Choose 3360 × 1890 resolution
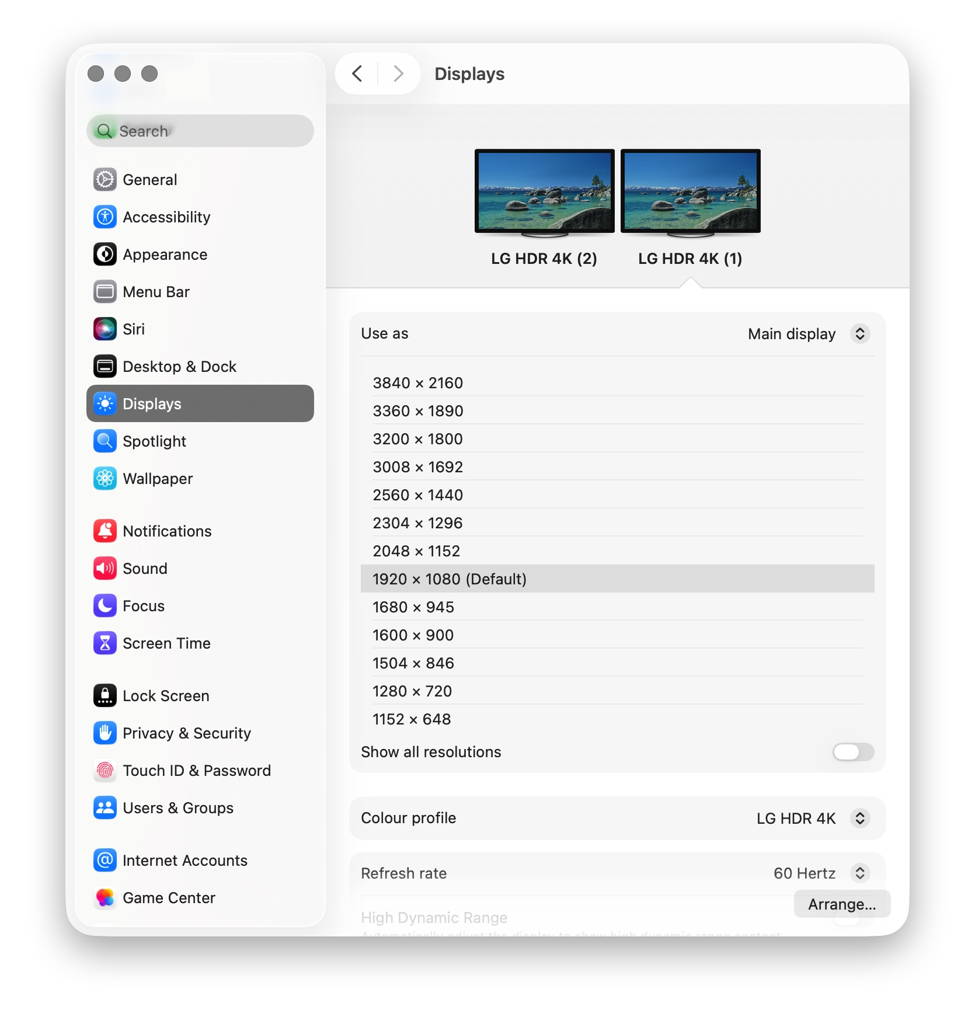975x1024 pixels. pyautogui.click(x=617, y=411)
